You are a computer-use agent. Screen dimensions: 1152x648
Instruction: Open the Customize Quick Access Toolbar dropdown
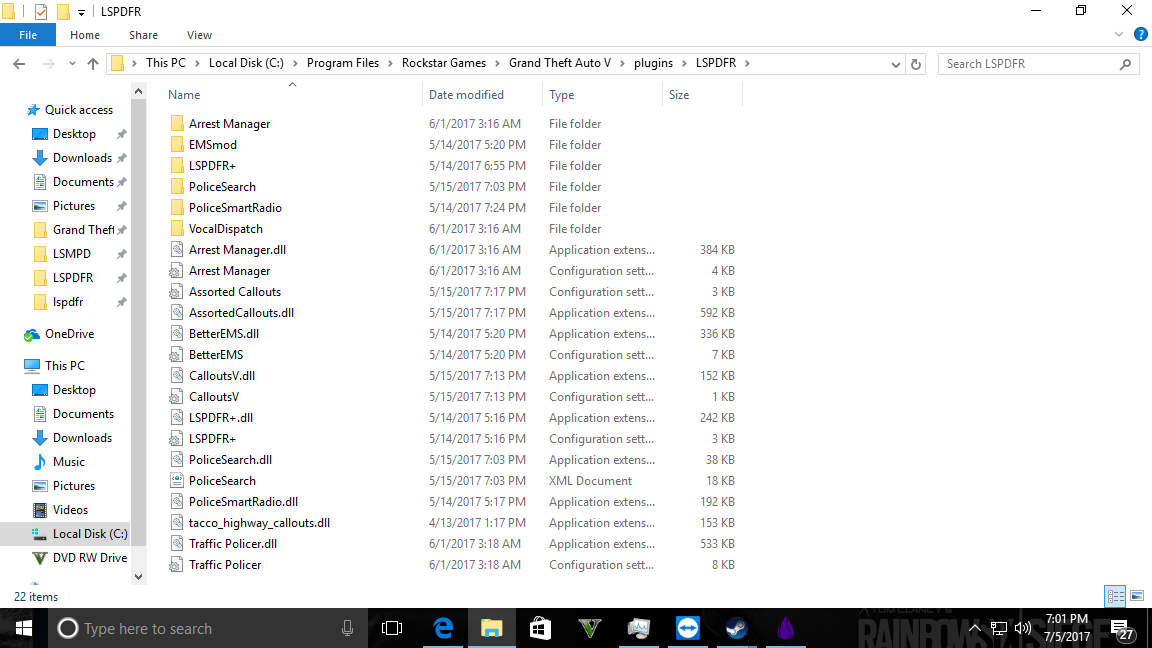[x=82, y=12]
